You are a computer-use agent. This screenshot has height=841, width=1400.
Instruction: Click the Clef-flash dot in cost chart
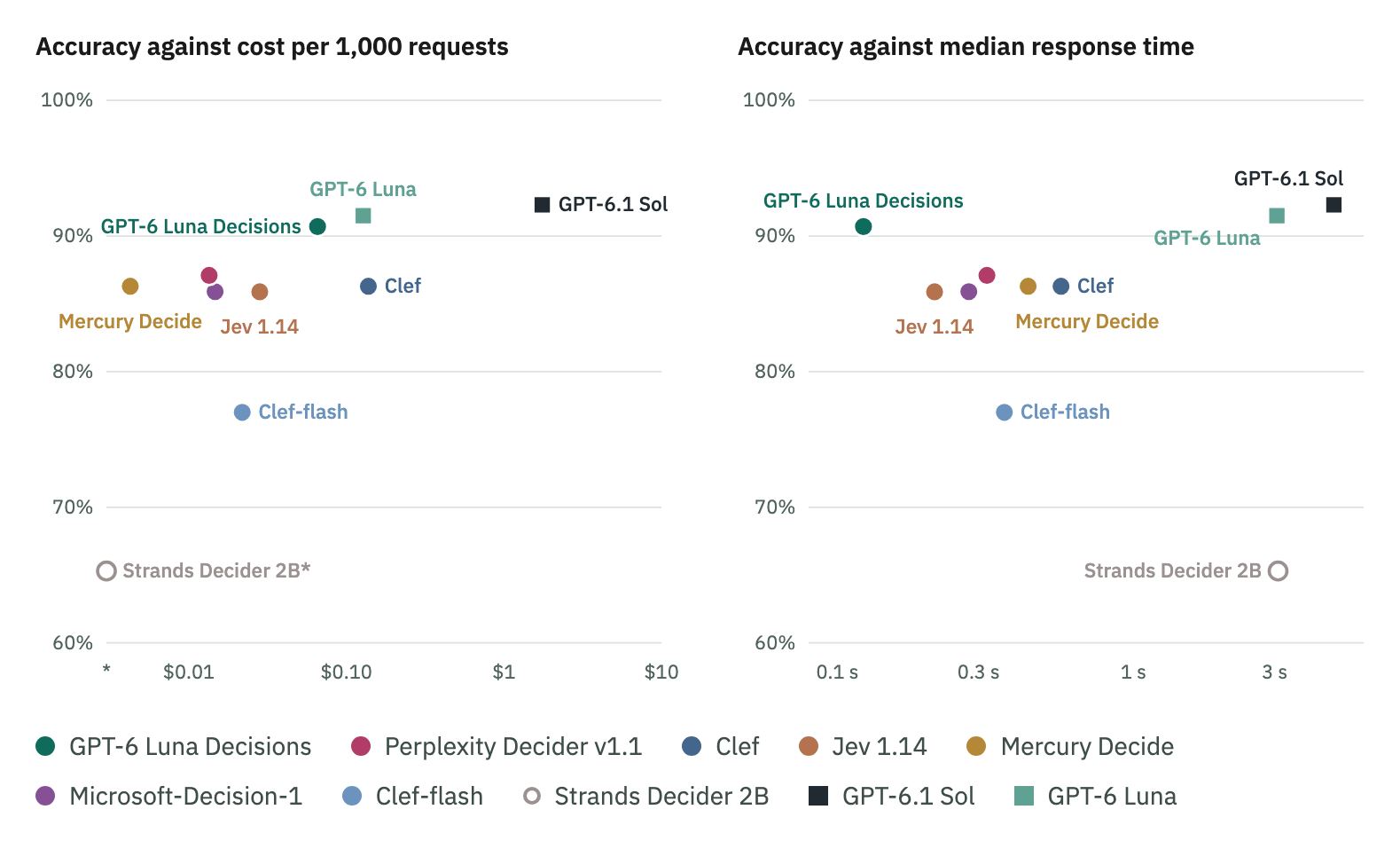click(x=242, y=413)
